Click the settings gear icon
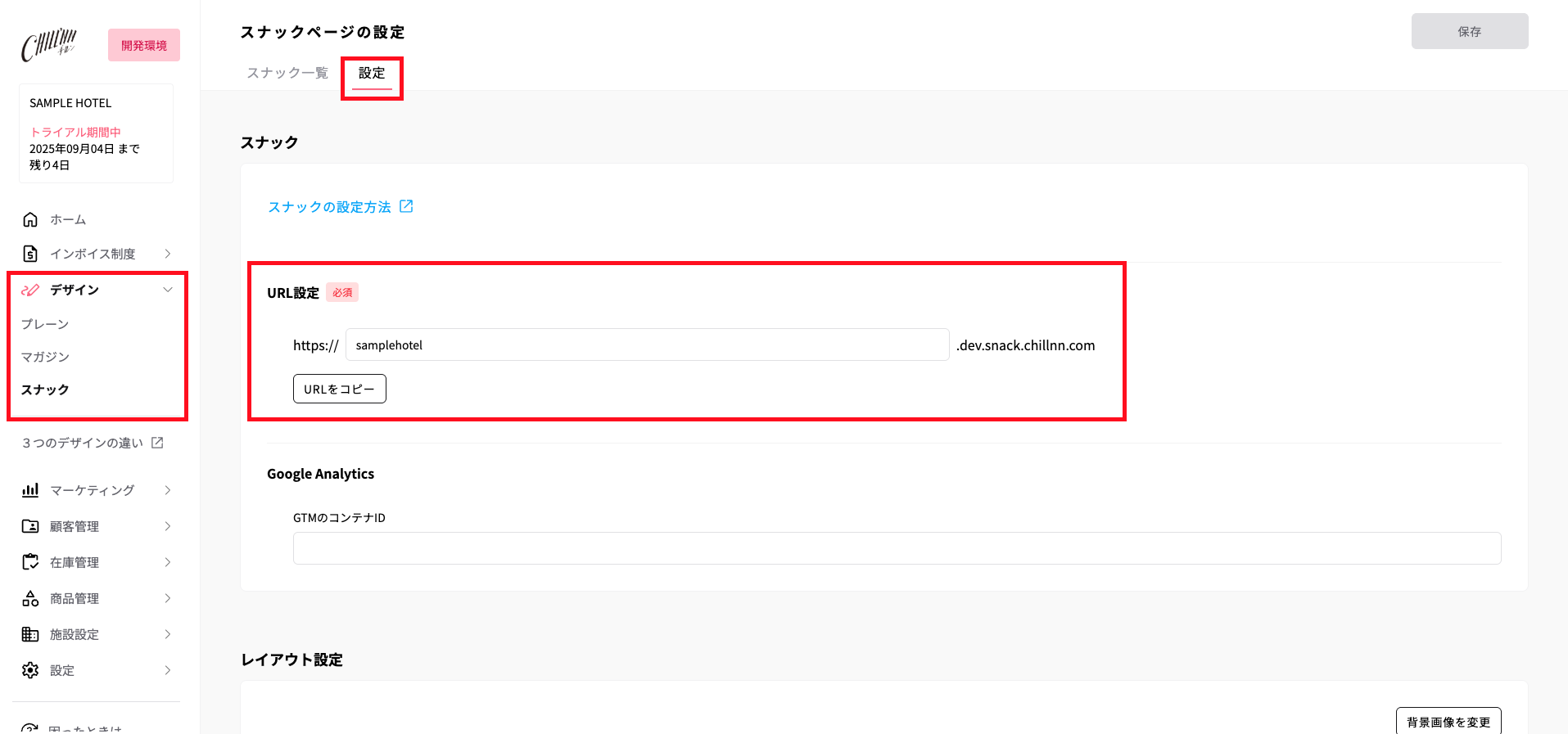 point(30,670)
